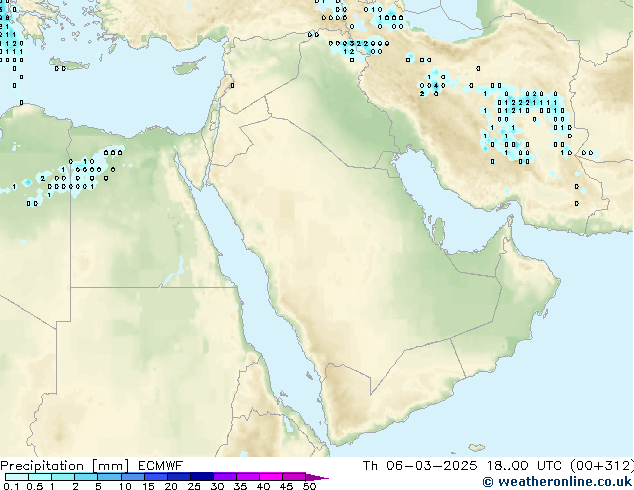
Task: Click the 'Th 06-03-2025' date text
Action: point(420,466)
